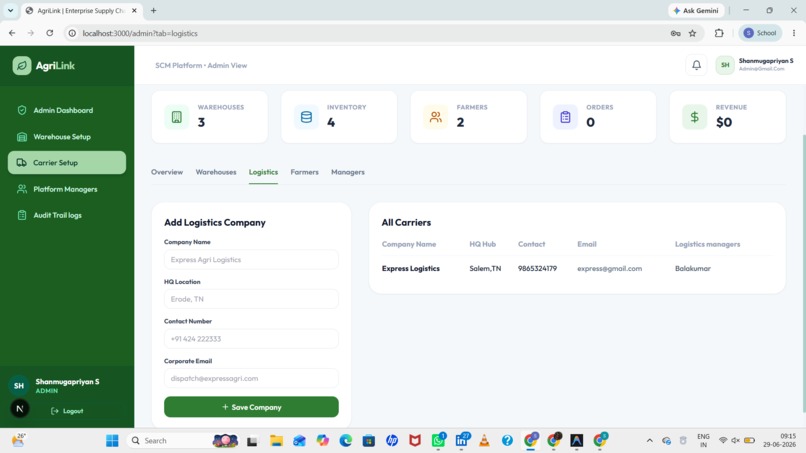The width and height of the screenshot is (806, 453).
Task: Open the browser extensions puzzle icon
Action: click(719, 33)
